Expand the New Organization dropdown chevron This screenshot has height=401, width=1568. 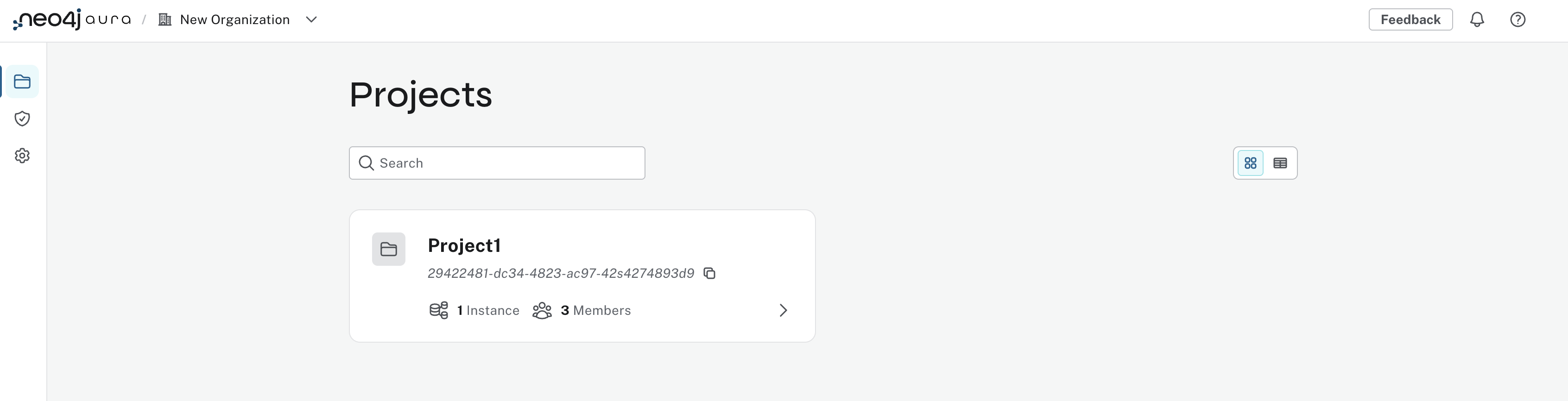(x=311, y=19)
